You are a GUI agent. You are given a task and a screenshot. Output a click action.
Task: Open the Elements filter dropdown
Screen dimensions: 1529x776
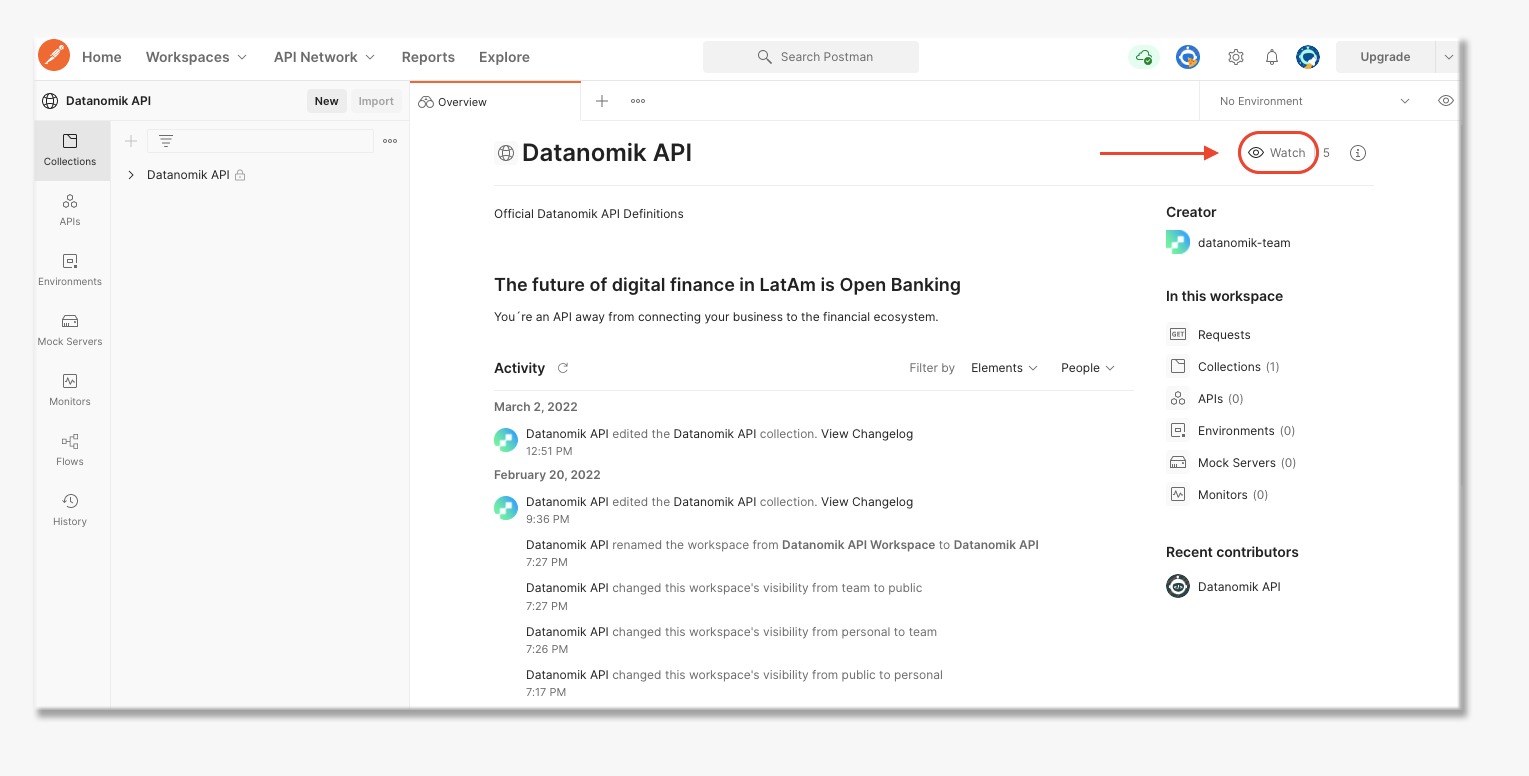(x=1004, y=368)
